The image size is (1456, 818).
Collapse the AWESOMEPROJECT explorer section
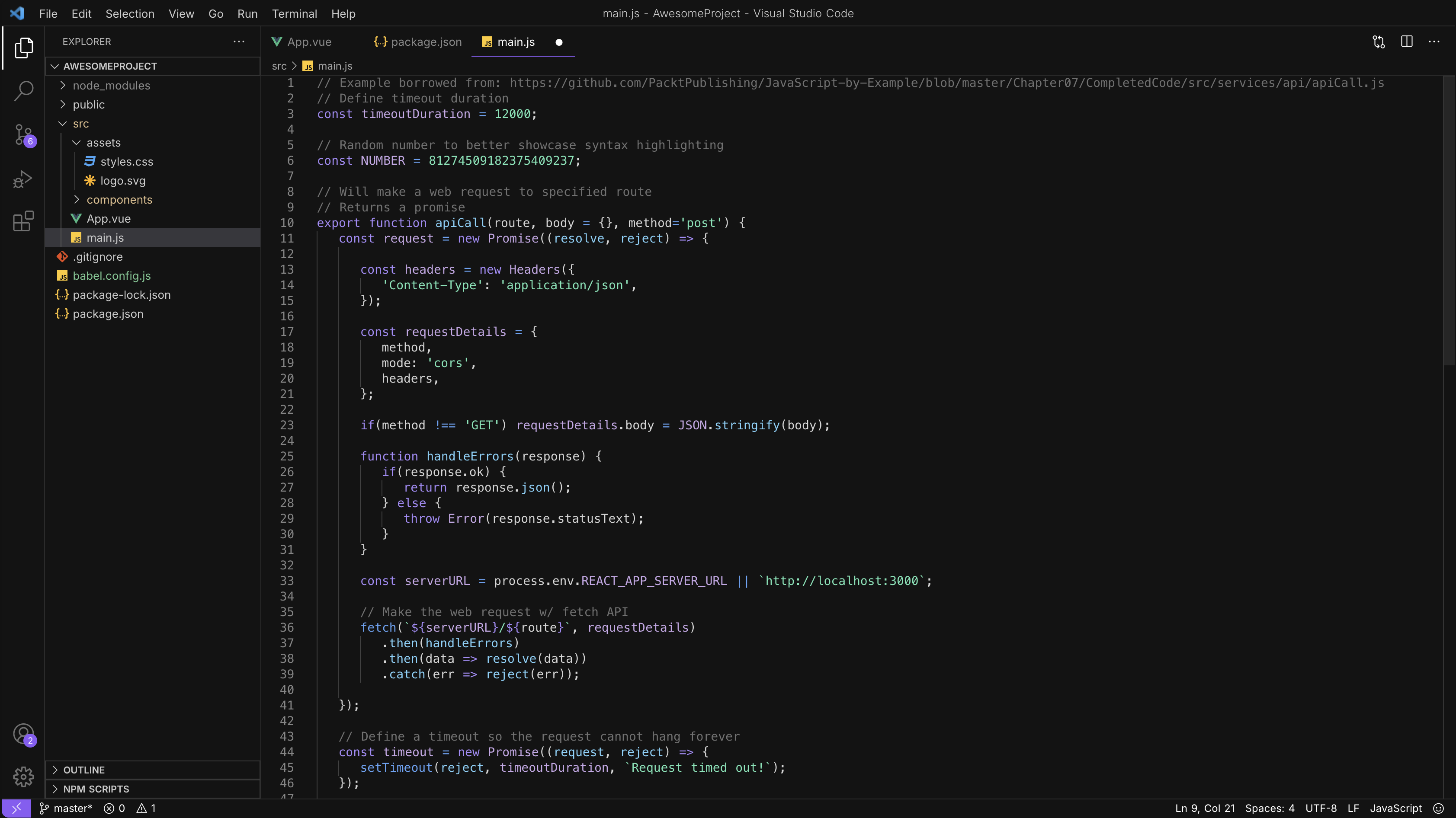(110, 66)
